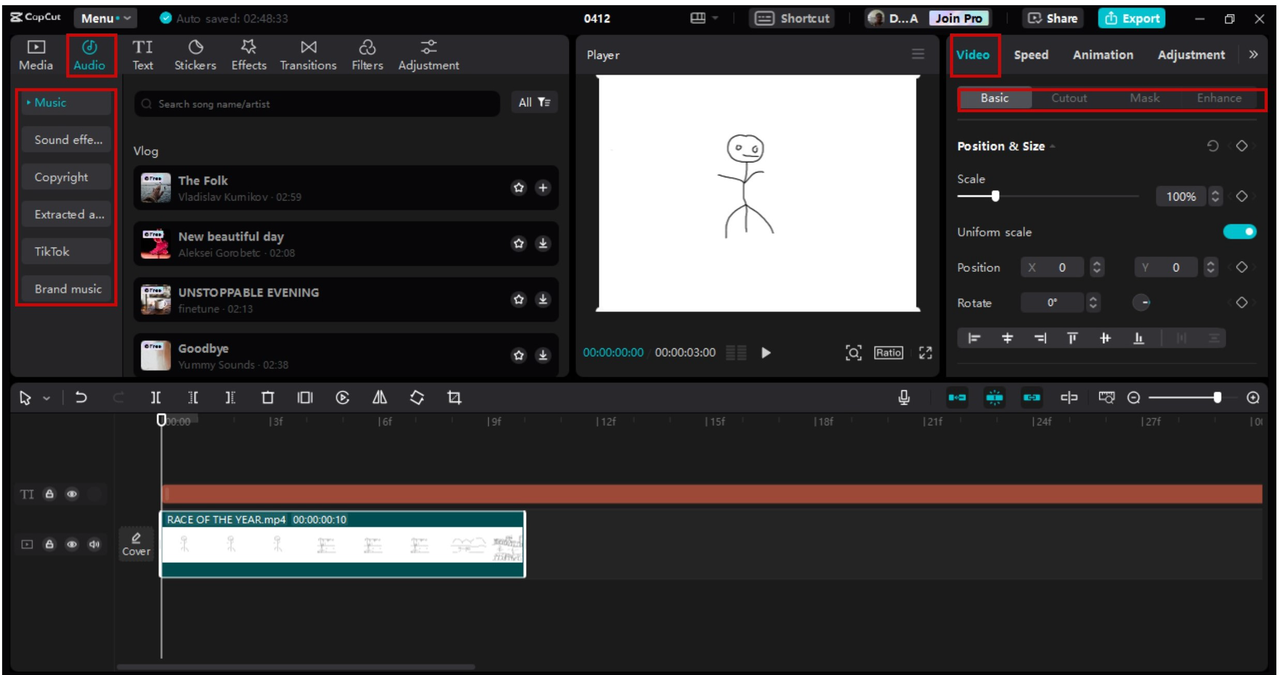Open the Menu dropdown
Screen dimensions: 1280x675
tap(106, 18)
